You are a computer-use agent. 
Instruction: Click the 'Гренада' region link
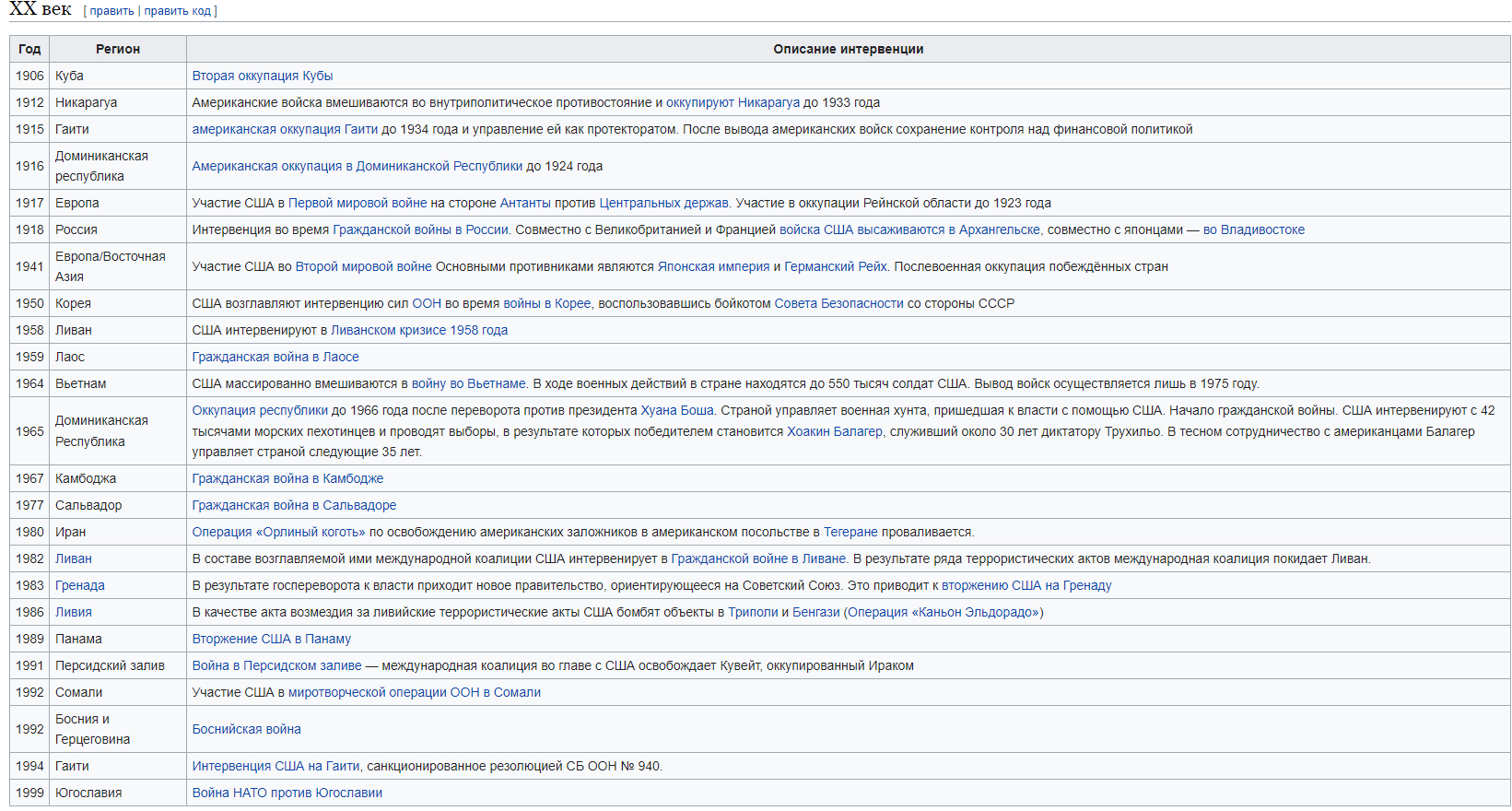tap(80, 585)
